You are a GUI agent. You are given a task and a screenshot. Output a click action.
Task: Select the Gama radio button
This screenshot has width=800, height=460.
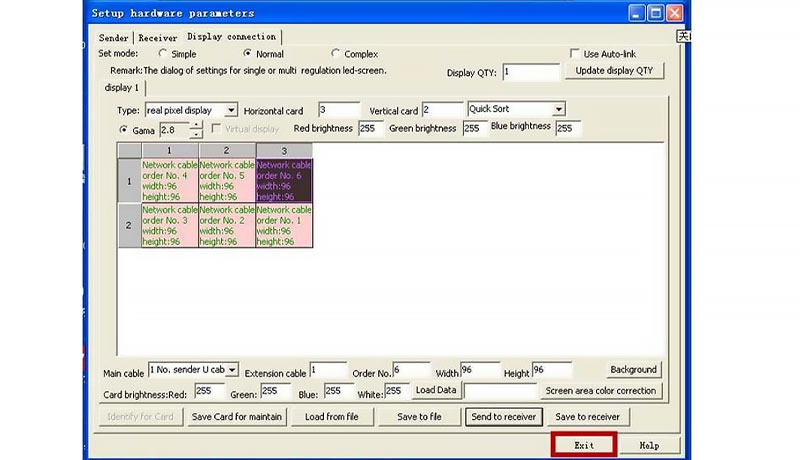pyautogui.click(x=123, y=130)
